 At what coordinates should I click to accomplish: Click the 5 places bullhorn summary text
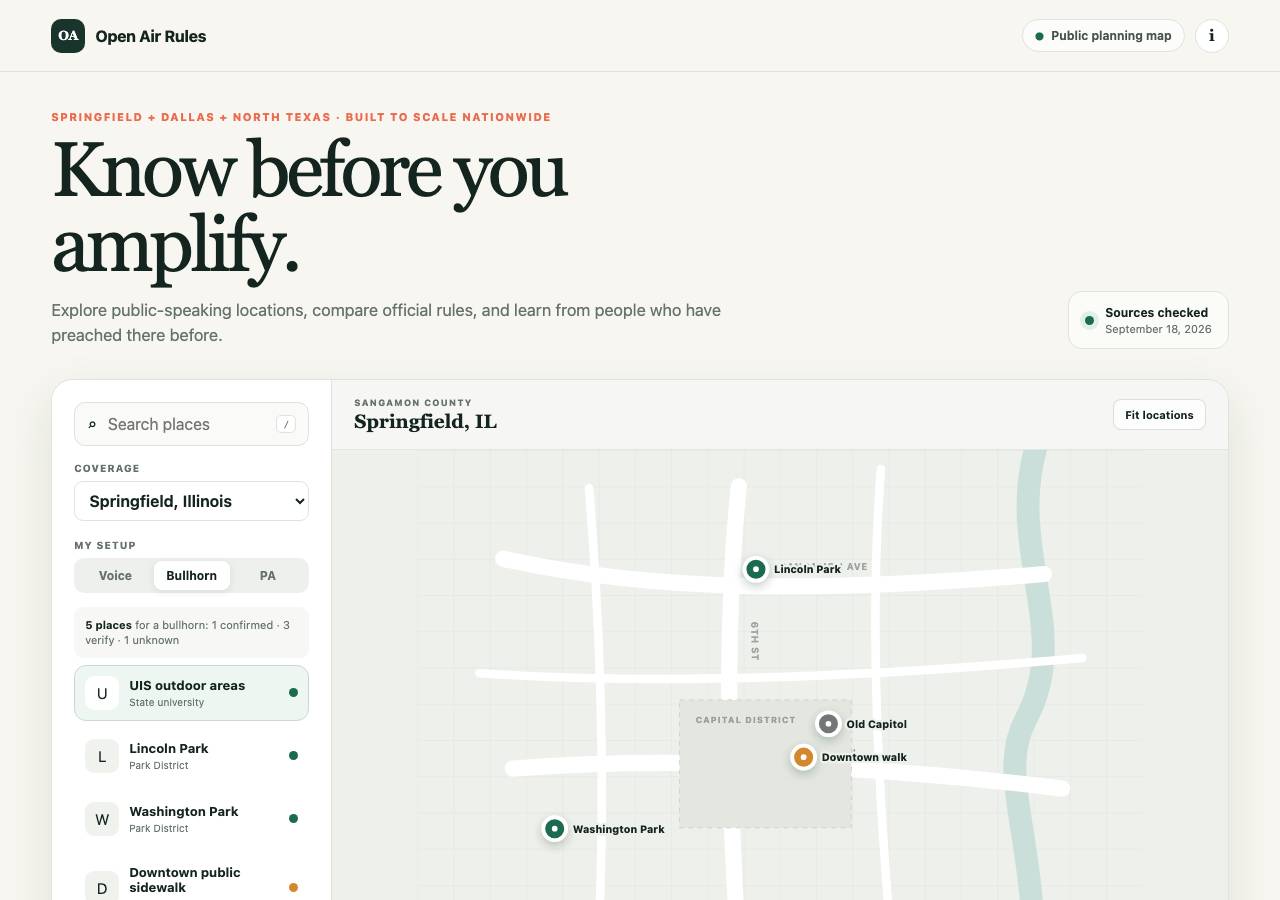[191, 633]
